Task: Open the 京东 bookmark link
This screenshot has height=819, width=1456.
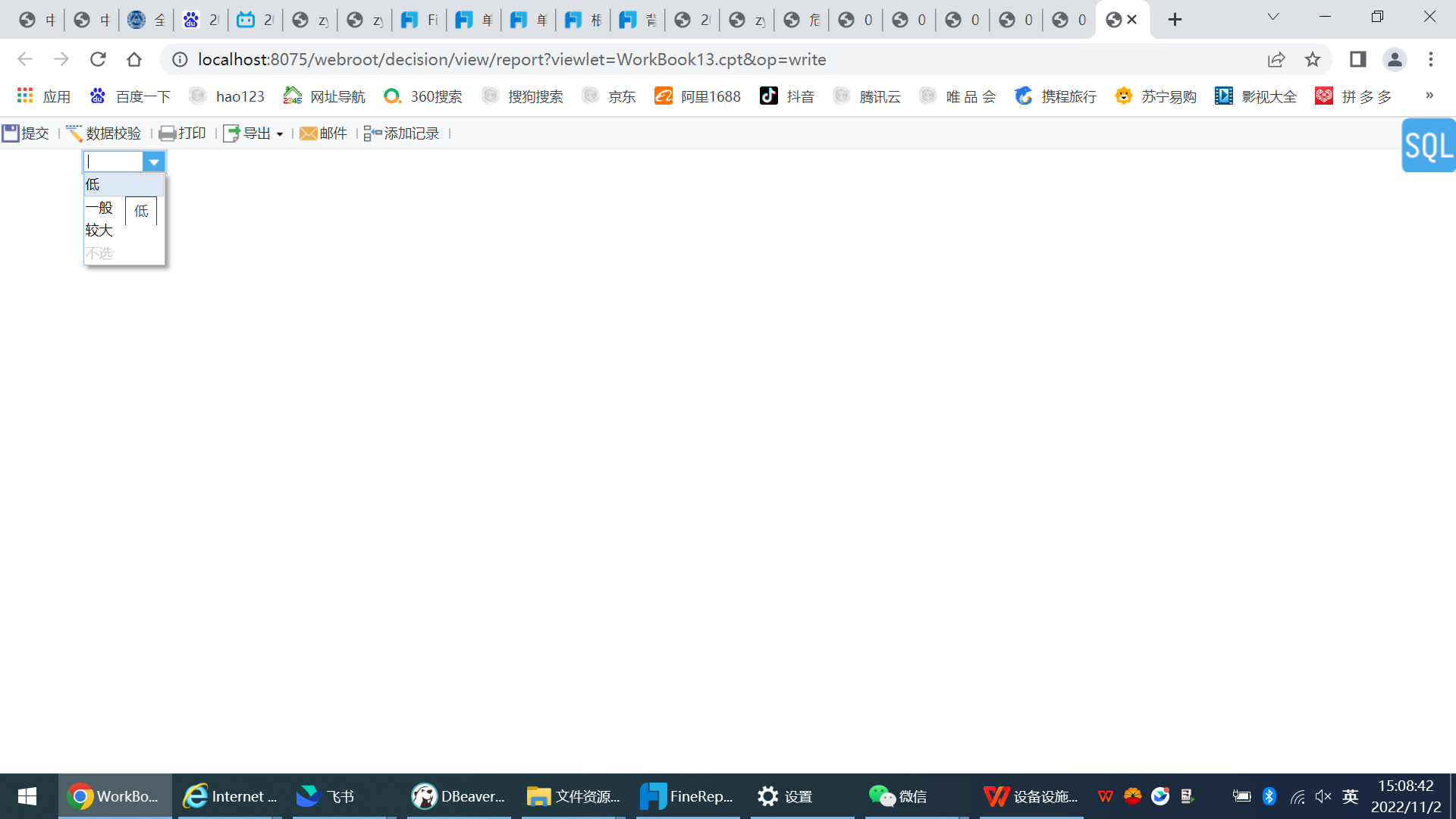Action: click(610, 96)
